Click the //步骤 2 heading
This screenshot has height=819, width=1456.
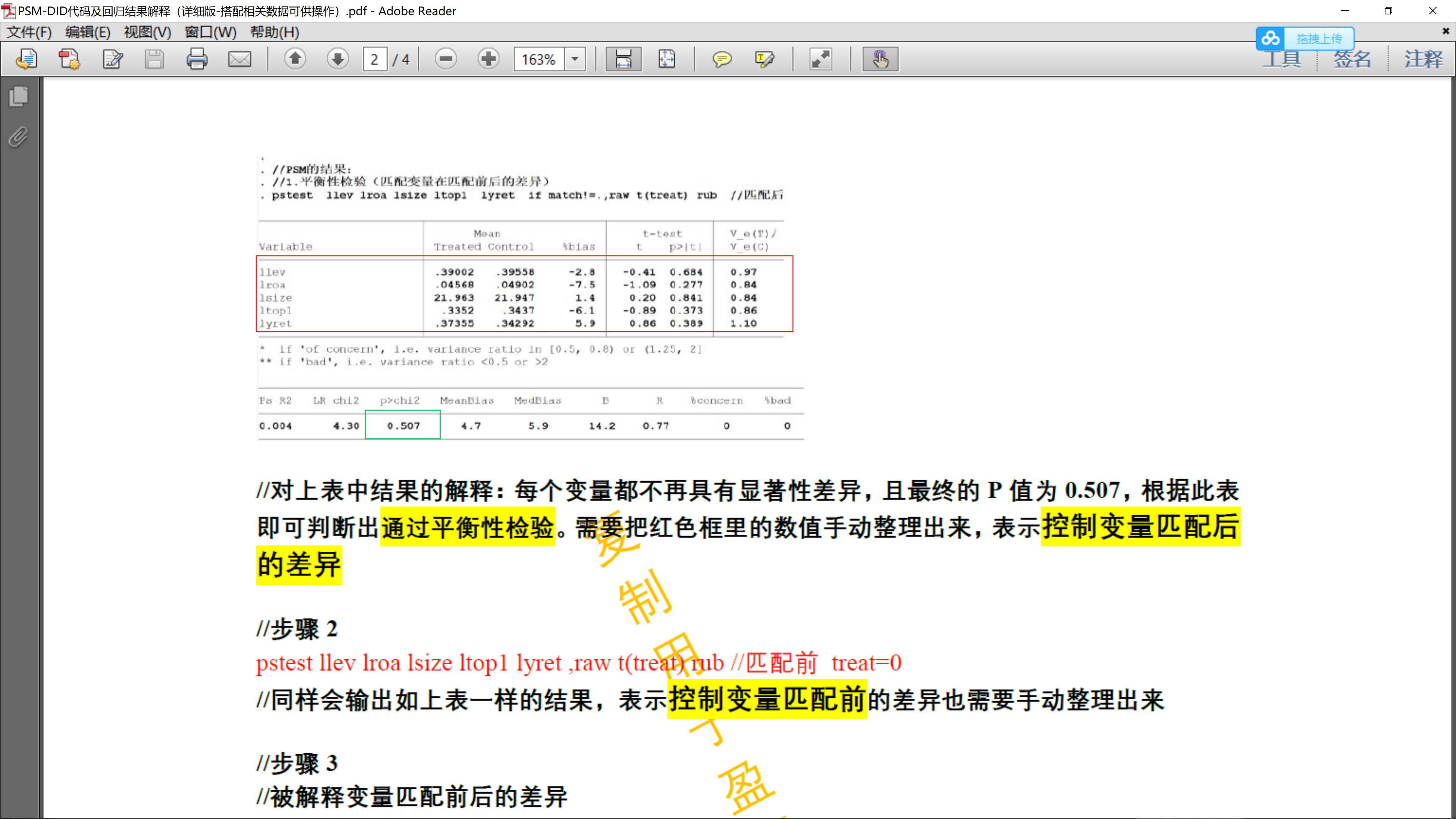point(297,629)
